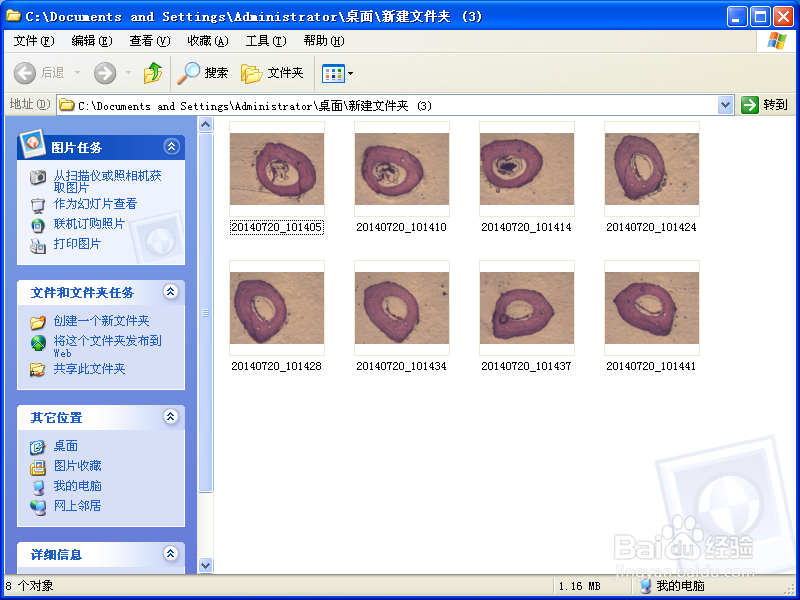Click scanner or camera icon 从扫描仪或照相机获取图片
The height and width of the screenshot is (600, 800).
(x=38, y=177)
